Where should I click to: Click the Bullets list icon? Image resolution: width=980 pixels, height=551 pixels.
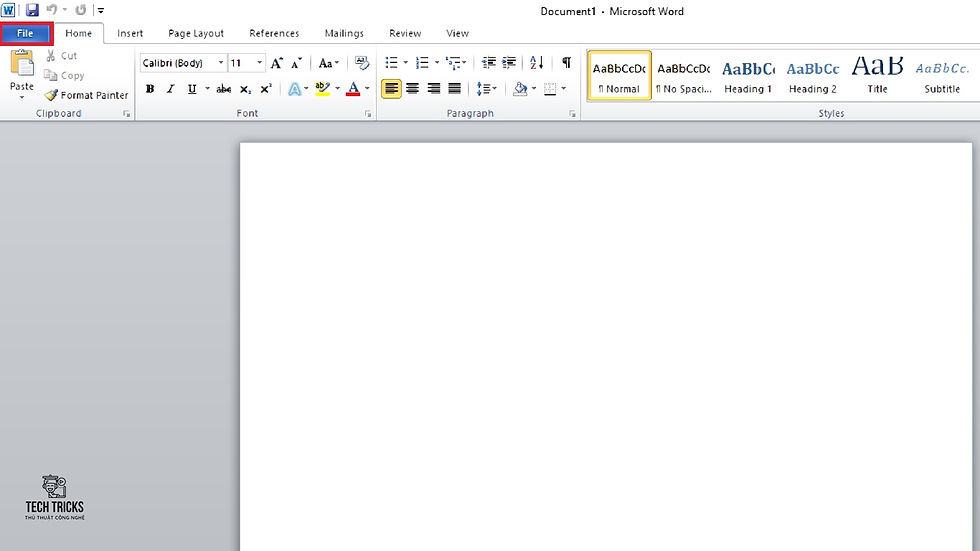[392, 63]
